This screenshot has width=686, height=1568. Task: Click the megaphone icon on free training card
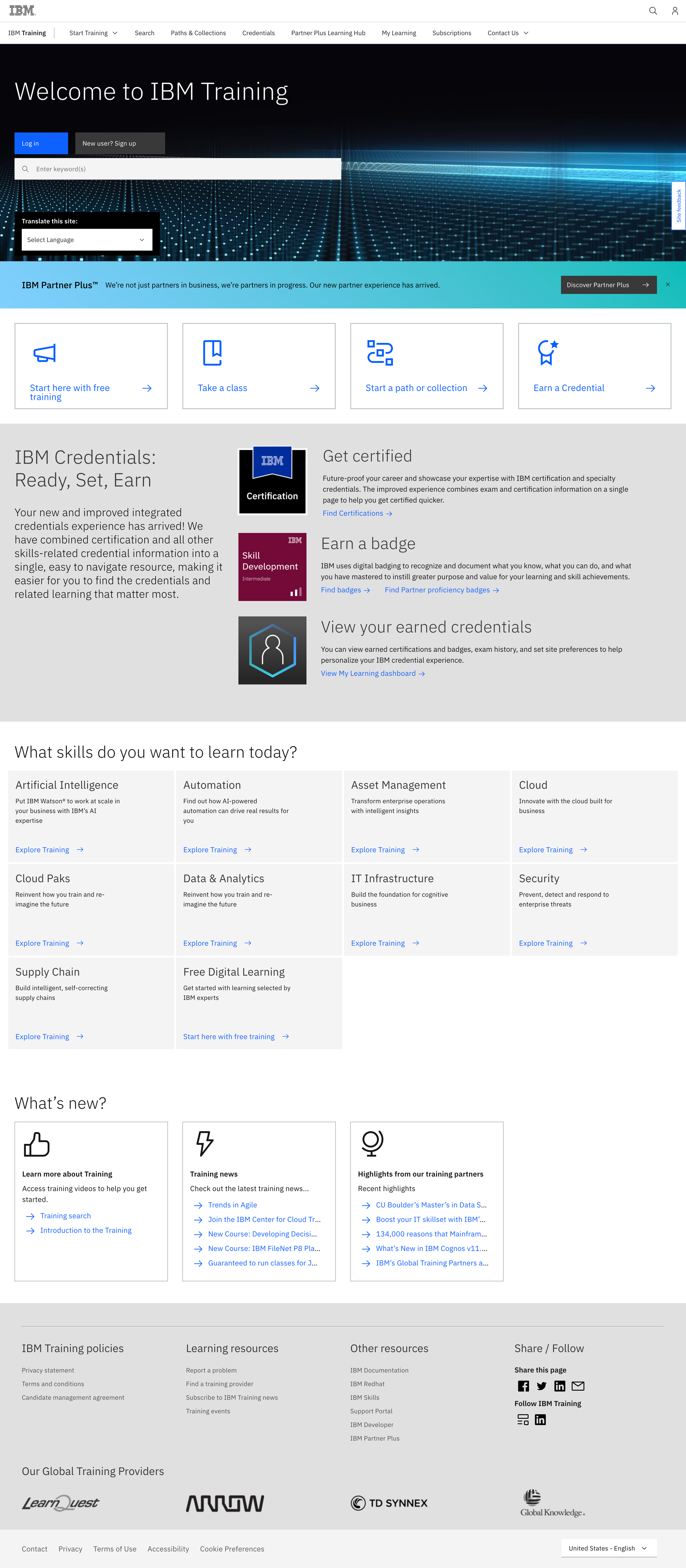coord(44,353)
